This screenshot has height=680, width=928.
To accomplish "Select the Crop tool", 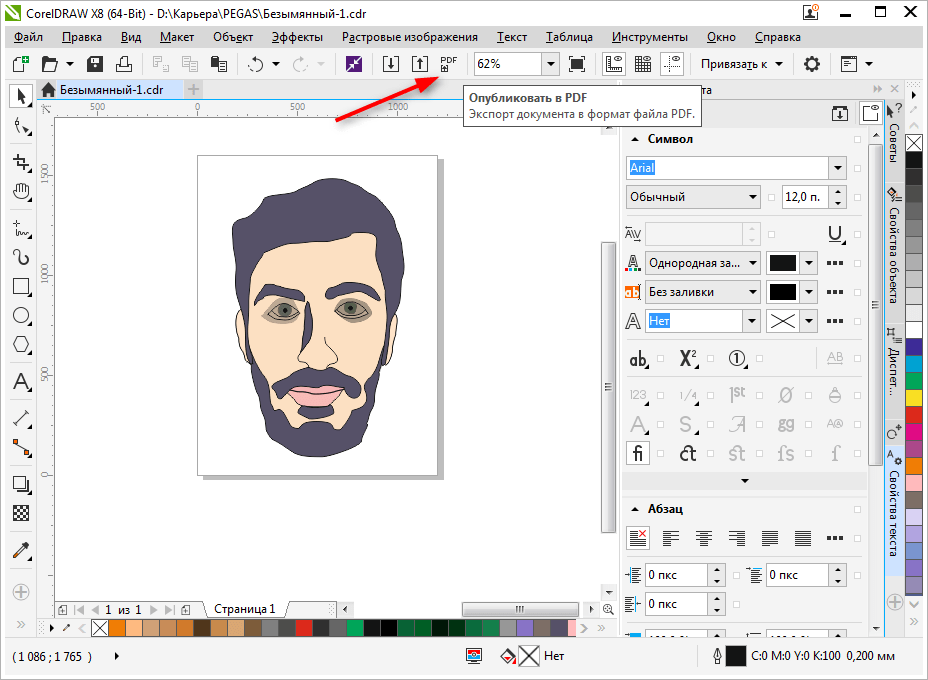I will click(x=20, y=162).
